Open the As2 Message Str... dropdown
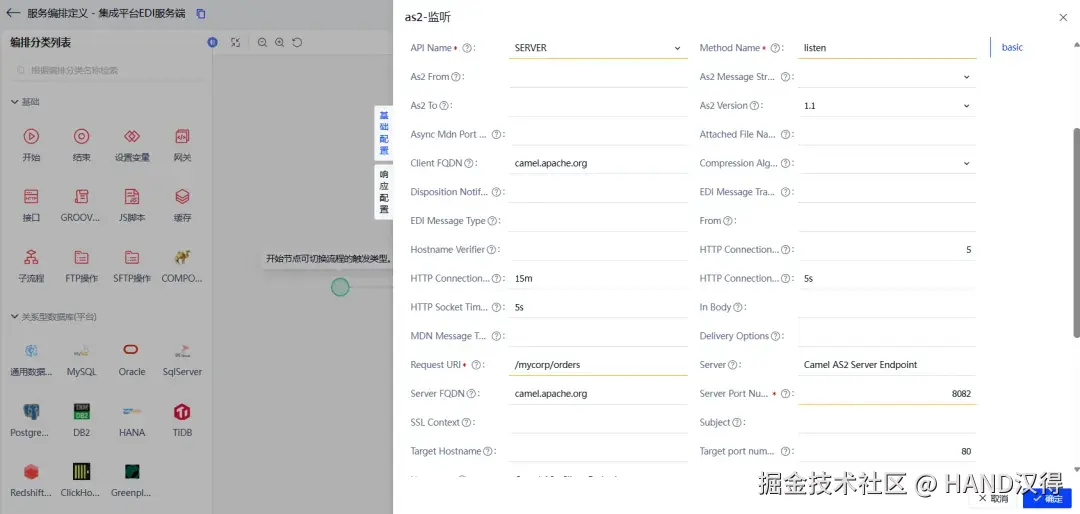The height and width of the screenshot is (514, 1080). tap(887, 77)
